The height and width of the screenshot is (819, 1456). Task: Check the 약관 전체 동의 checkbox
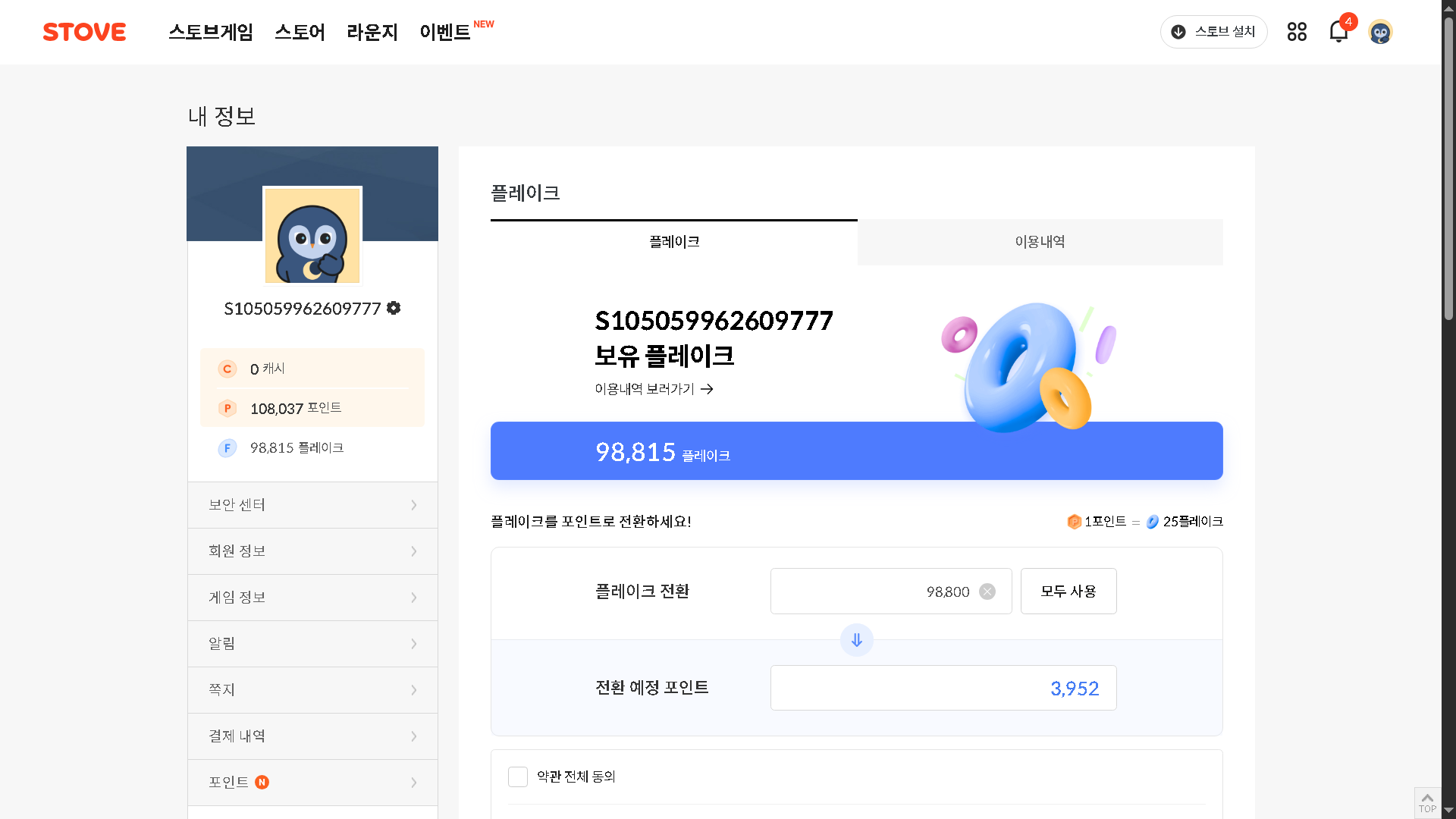518,777
